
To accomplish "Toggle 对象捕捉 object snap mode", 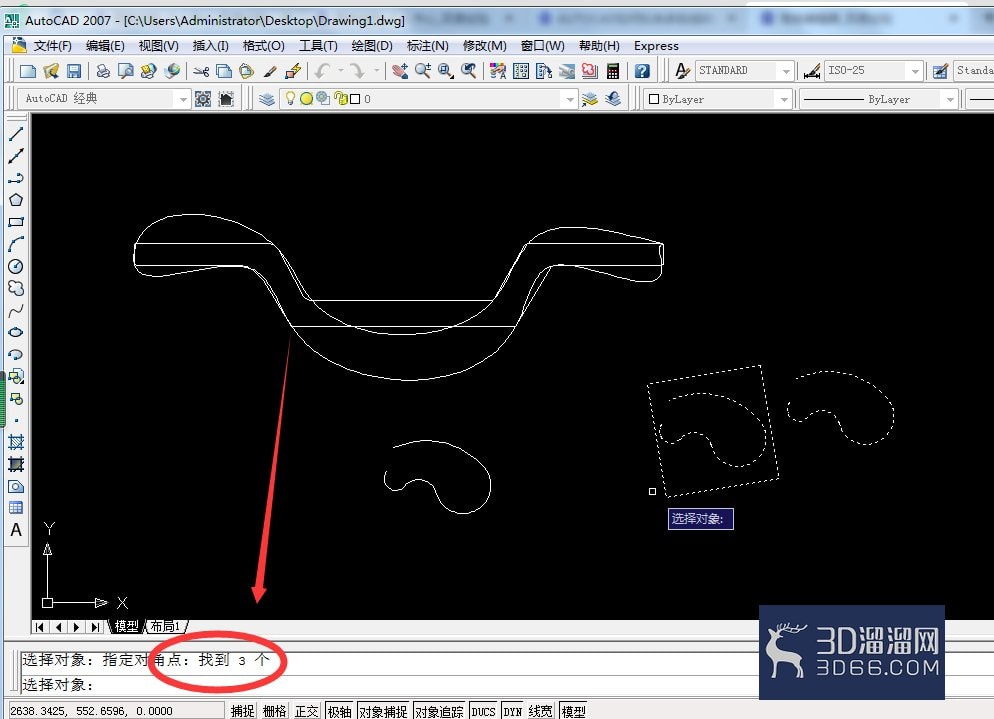I will (384, 711).
